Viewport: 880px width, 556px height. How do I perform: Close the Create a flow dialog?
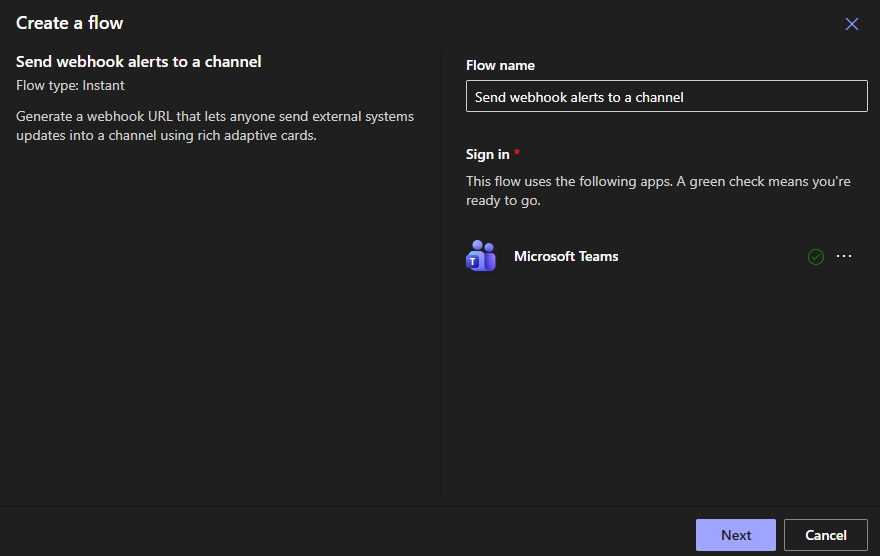click(x=852, y=24)
